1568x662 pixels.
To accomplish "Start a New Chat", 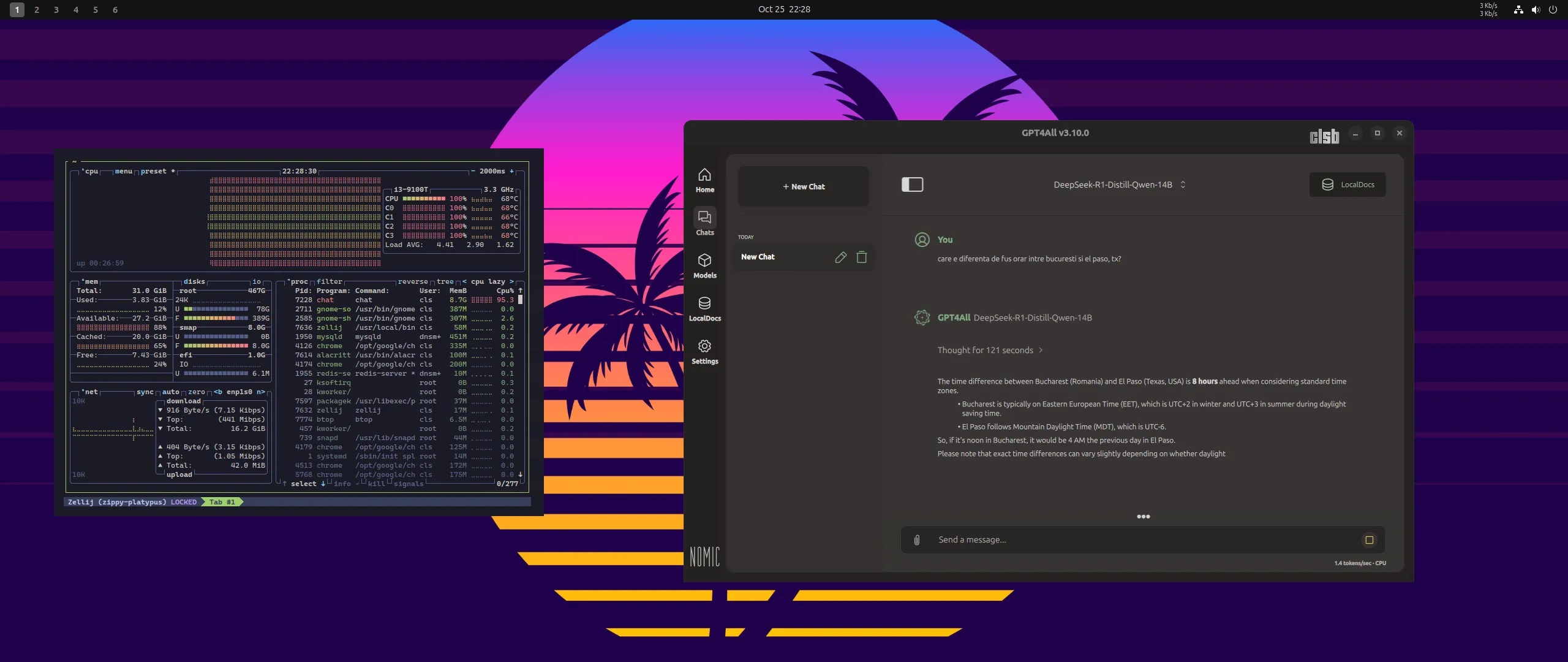I will (x=804, y=186).
